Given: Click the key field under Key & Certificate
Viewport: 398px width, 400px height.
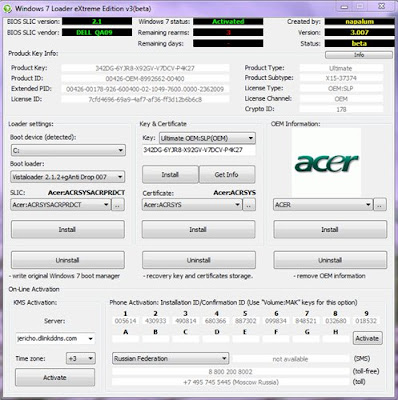Looking at the screenshot, I should 199,150.
